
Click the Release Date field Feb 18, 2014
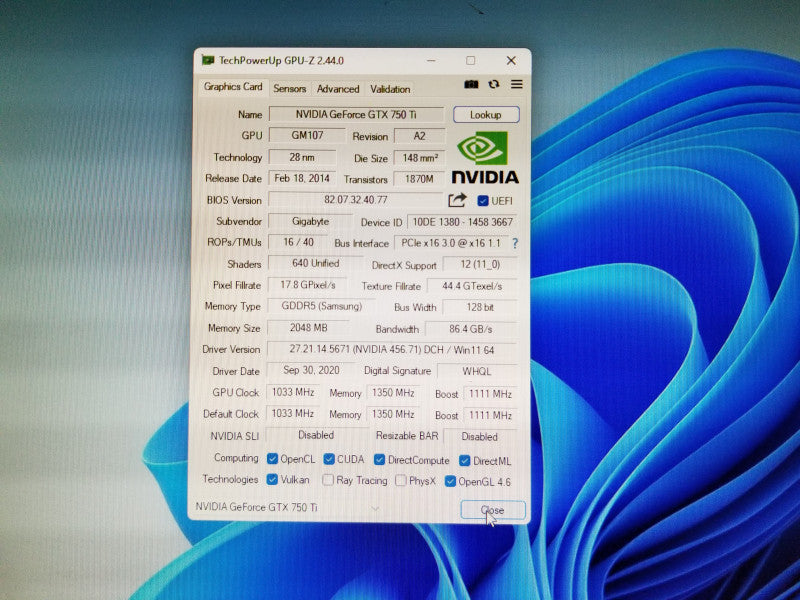click(302, 178)
